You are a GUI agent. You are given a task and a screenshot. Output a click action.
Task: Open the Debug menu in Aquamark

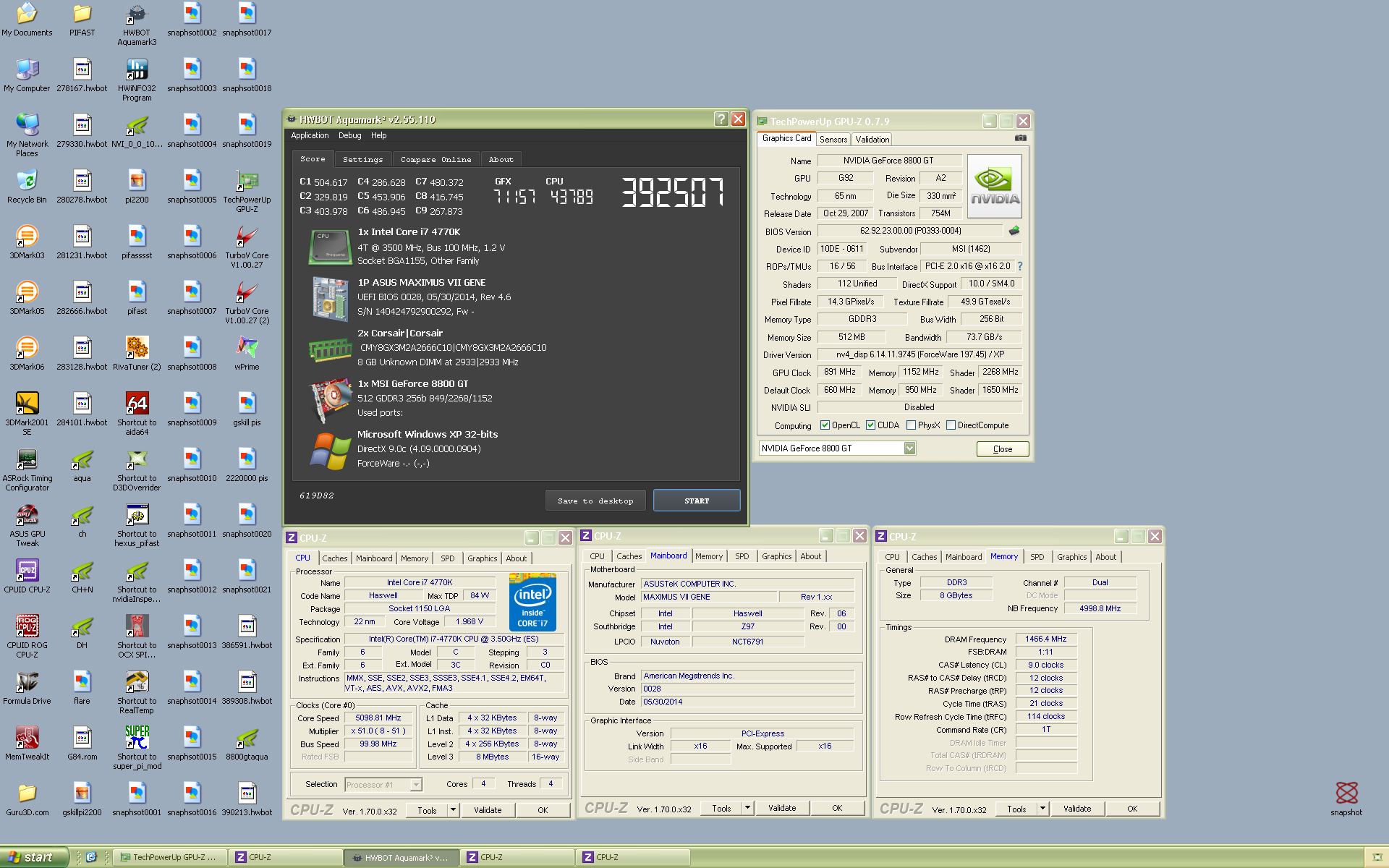[349, 135]
